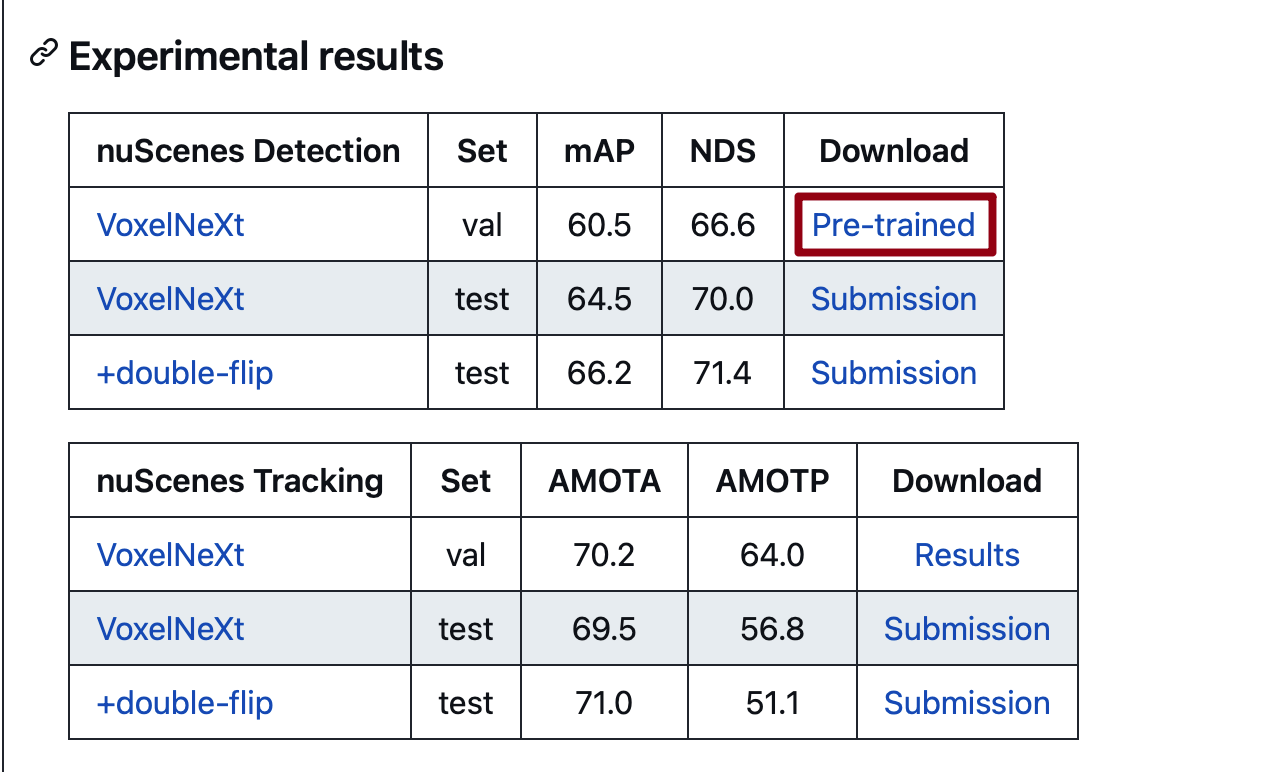
Task: Click the Download header in detection table
Action: (x=893, y=150)
